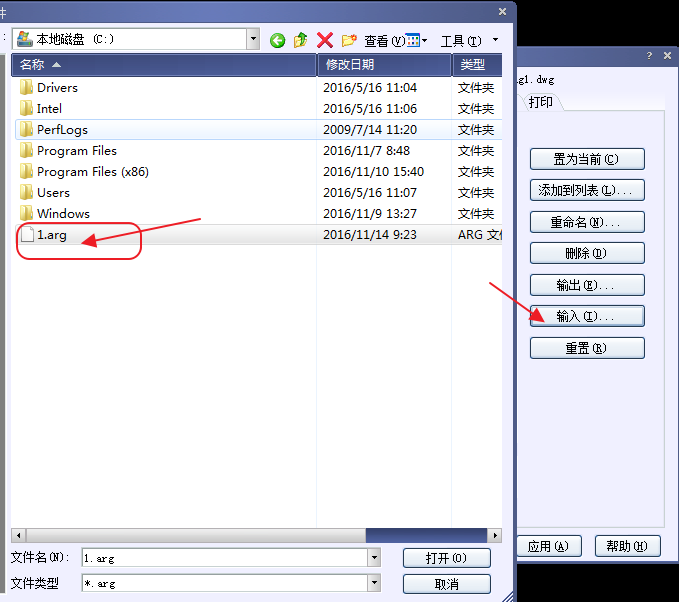
Task: Open the 工具 tools menu
Action: 460,40
